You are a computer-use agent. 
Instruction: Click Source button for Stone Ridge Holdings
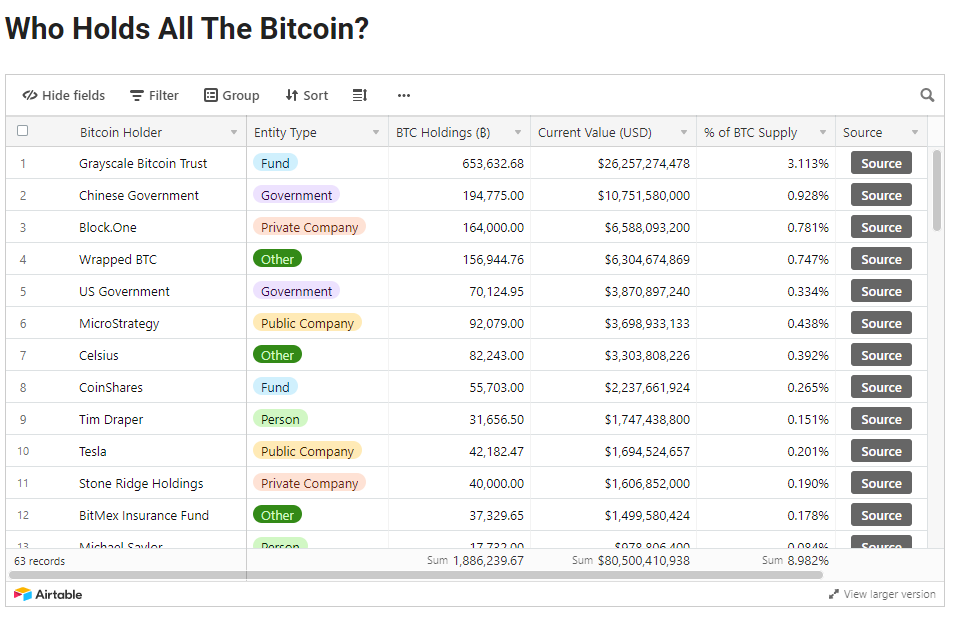[x=881, y=483]
